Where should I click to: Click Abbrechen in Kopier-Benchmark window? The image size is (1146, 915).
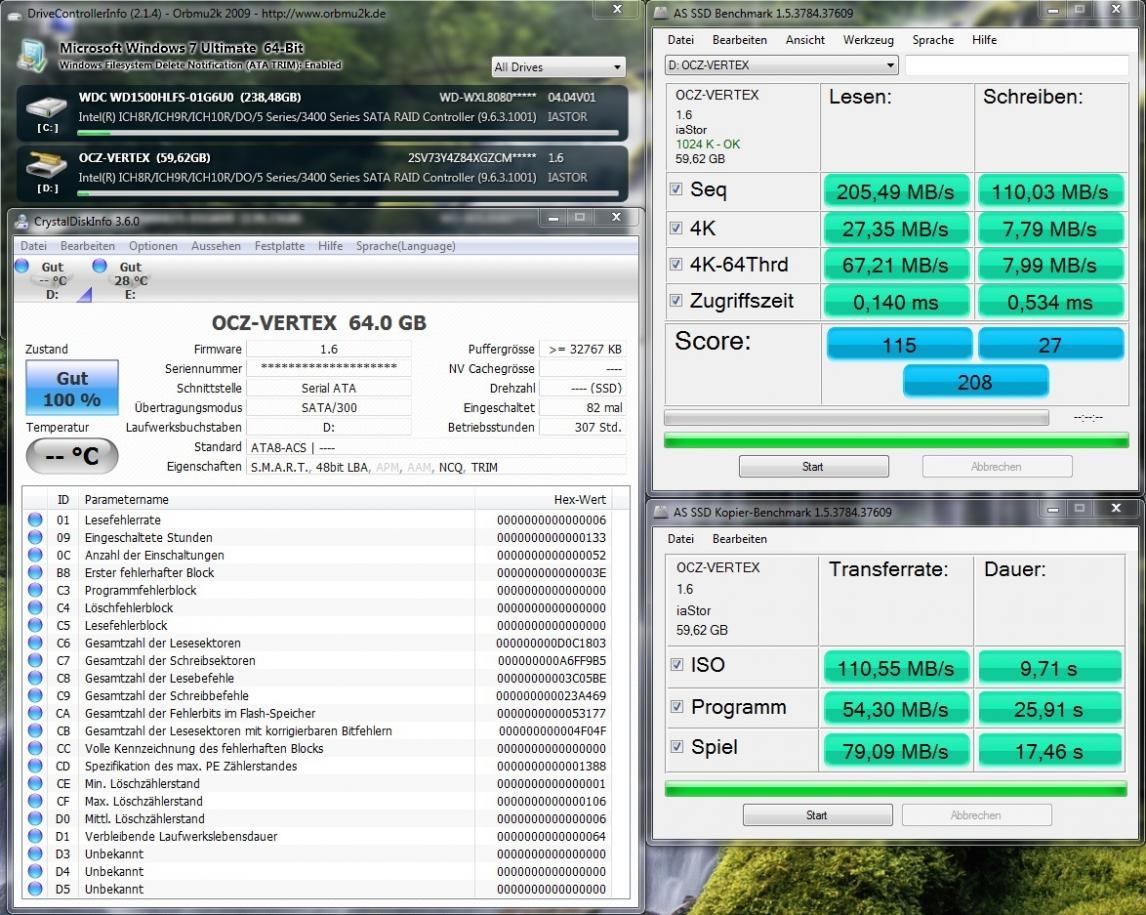coord(976,815)
